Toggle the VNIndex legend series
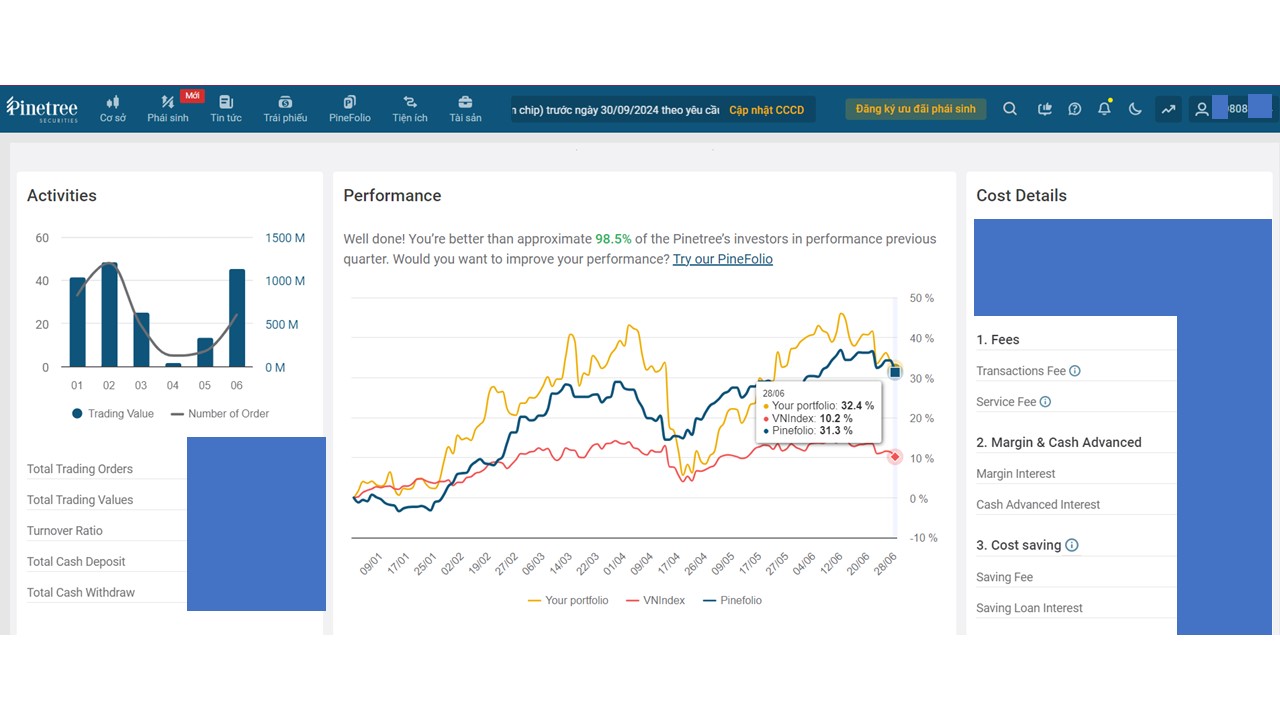This screenshot has height=720, width=1280. tap(655, 600)
